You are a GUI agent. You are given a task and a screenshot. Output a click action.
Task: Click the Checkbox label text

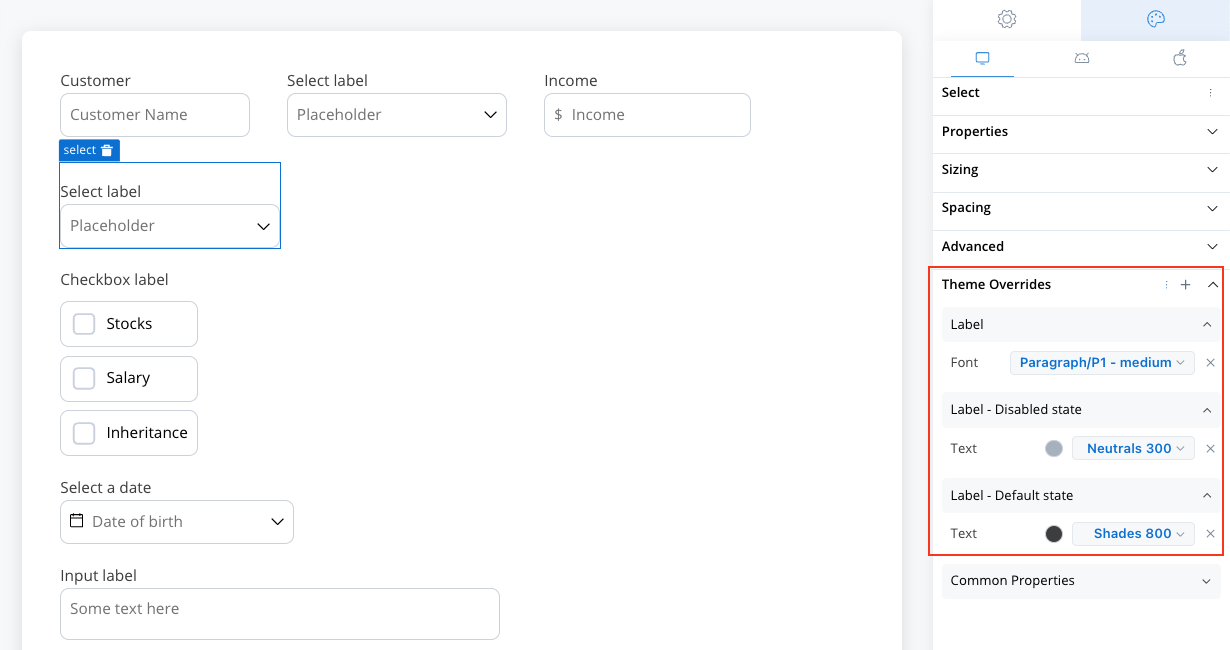(114, 280)
